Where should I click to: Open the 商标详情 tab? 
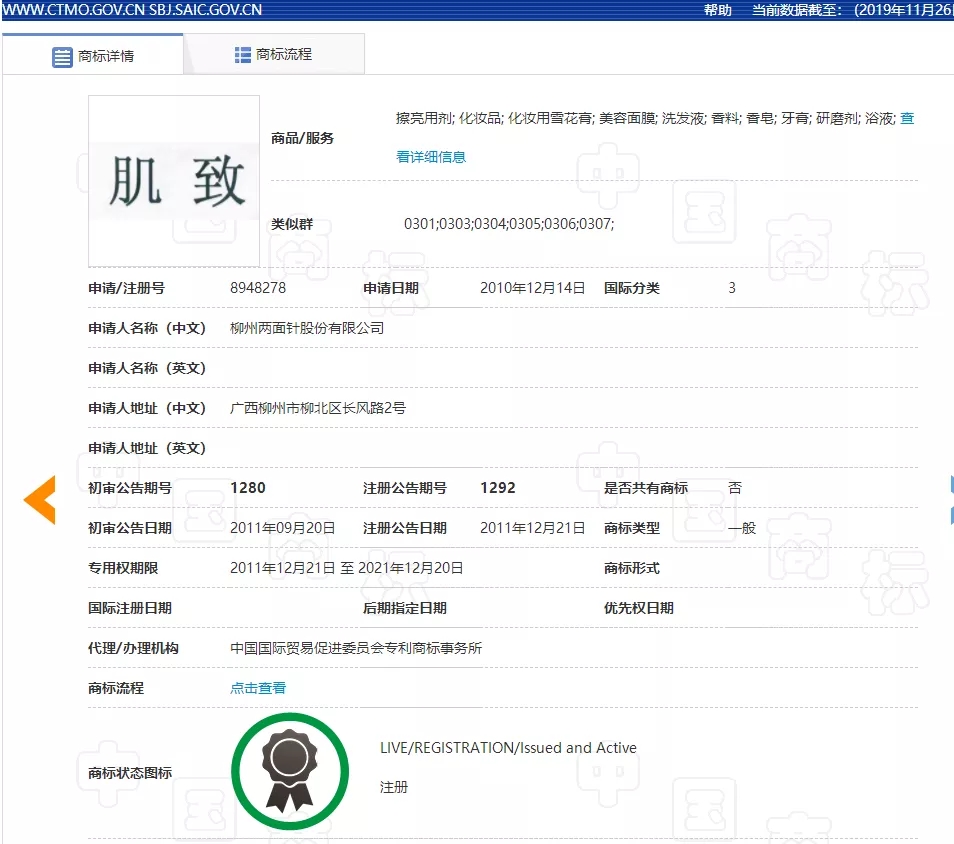(x=93, y=55)
